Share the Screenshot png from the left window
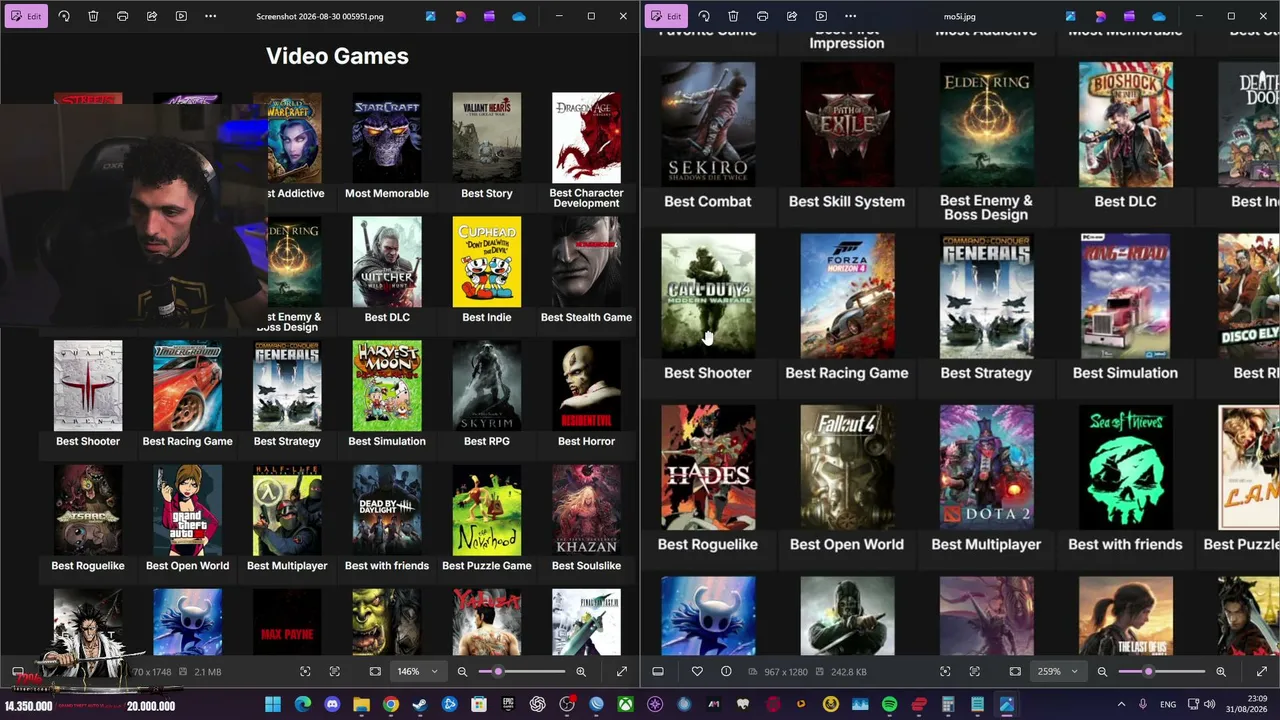Viewport: 1280px width, 720px height. [x=152, y=16]
